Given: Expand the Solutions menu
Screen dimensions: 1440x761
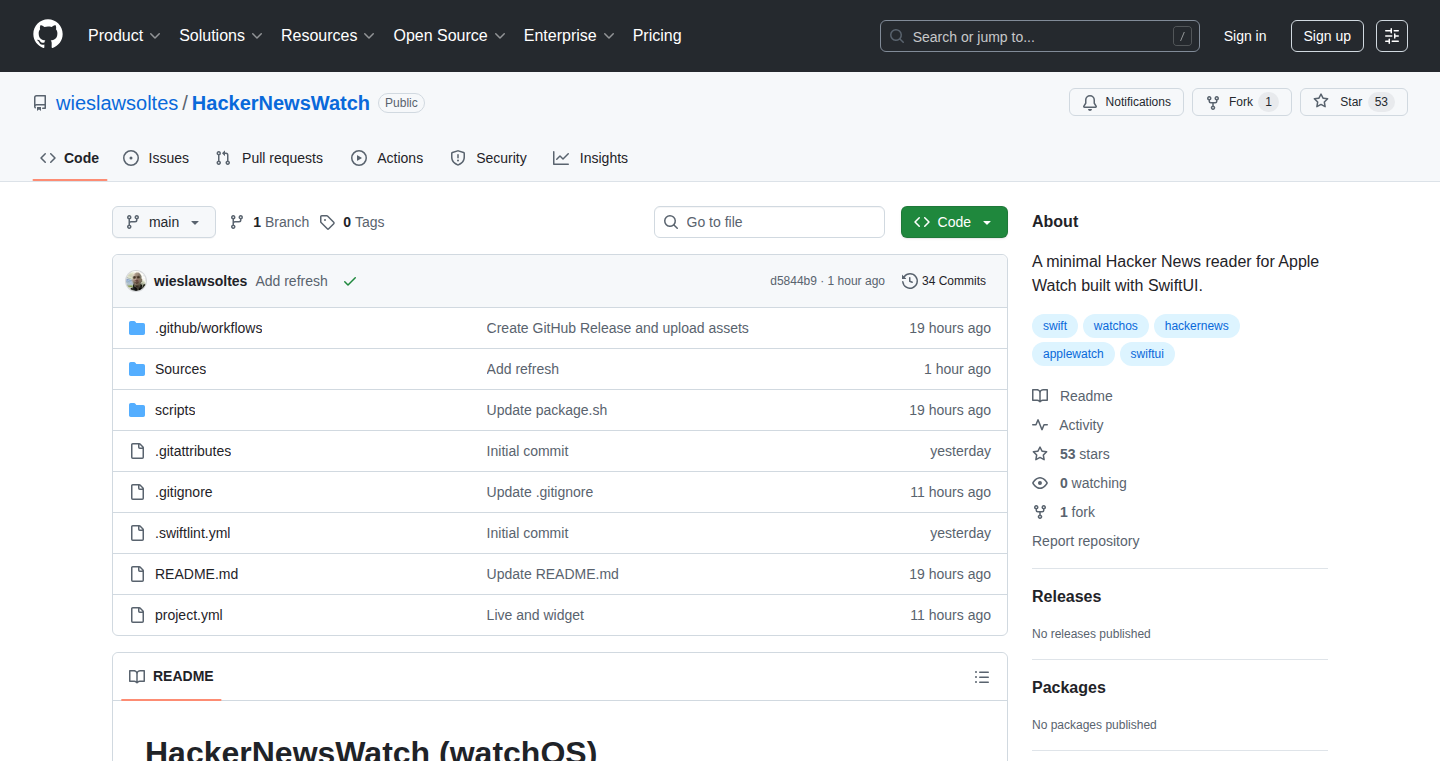Looking at the screenshot, I should click(x=221, y=36).
